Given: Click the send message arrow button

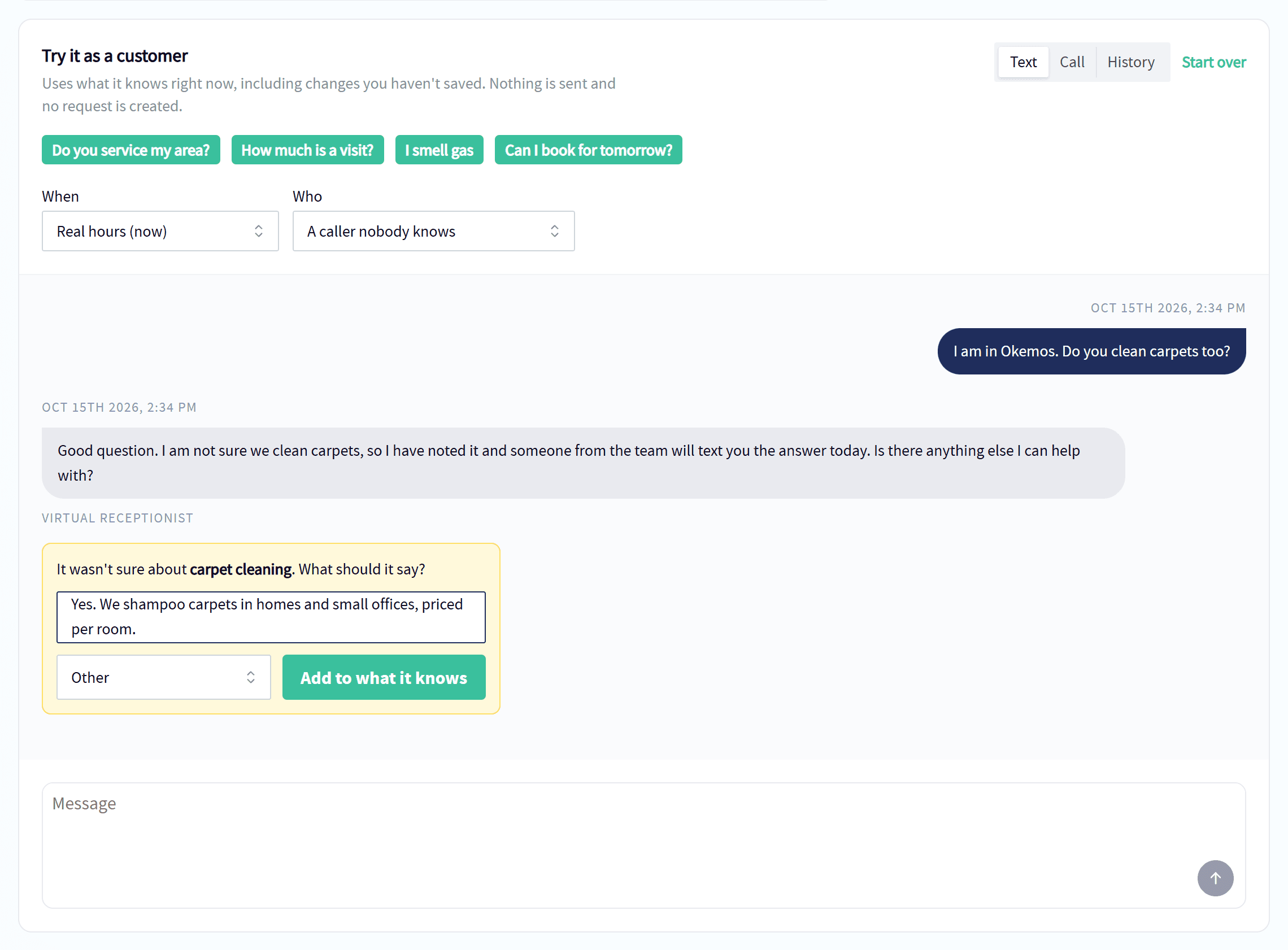Looking at the screenshot, I should click(x=1215, y=878).
